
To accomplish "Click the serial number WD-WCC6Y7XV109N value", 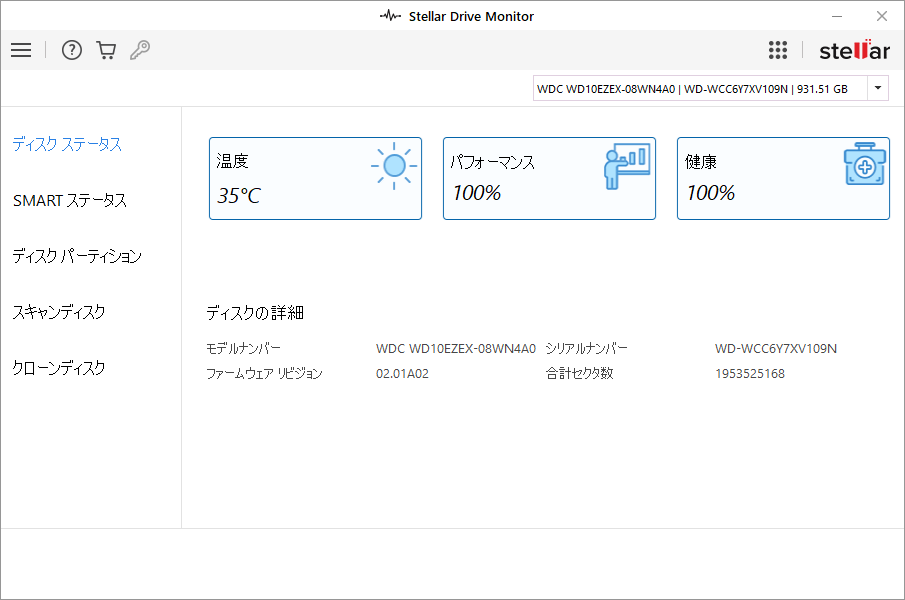I will click(x=775, y=349).
